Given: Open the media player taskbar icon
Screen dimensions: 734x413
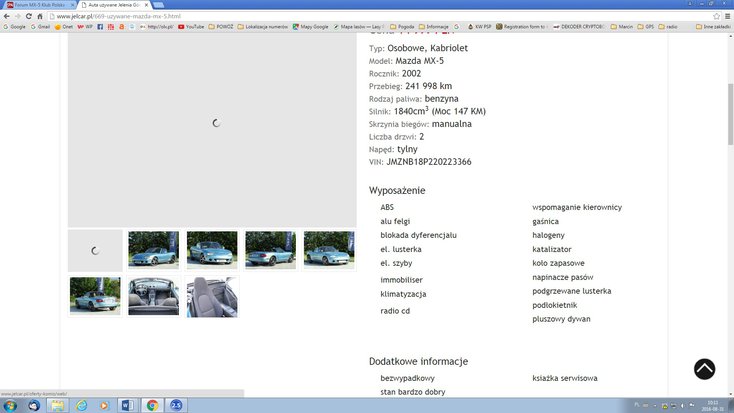Looking at the screenshot, I should pyautogui.click(x=104, y=406).
